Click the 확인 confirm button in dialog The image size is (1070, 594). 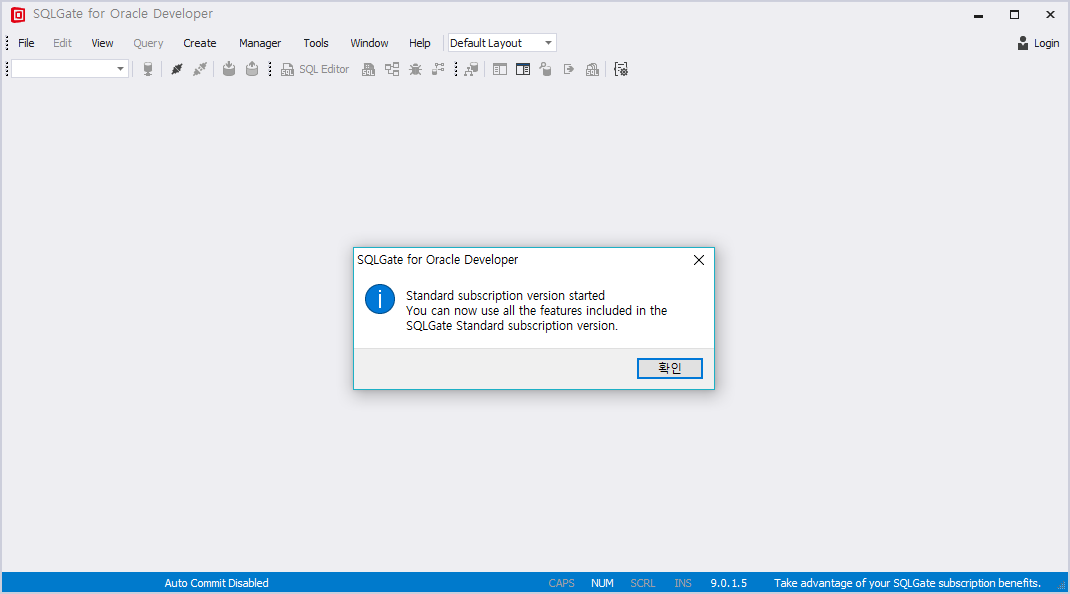pyautogui.click(x=669, y=368)
